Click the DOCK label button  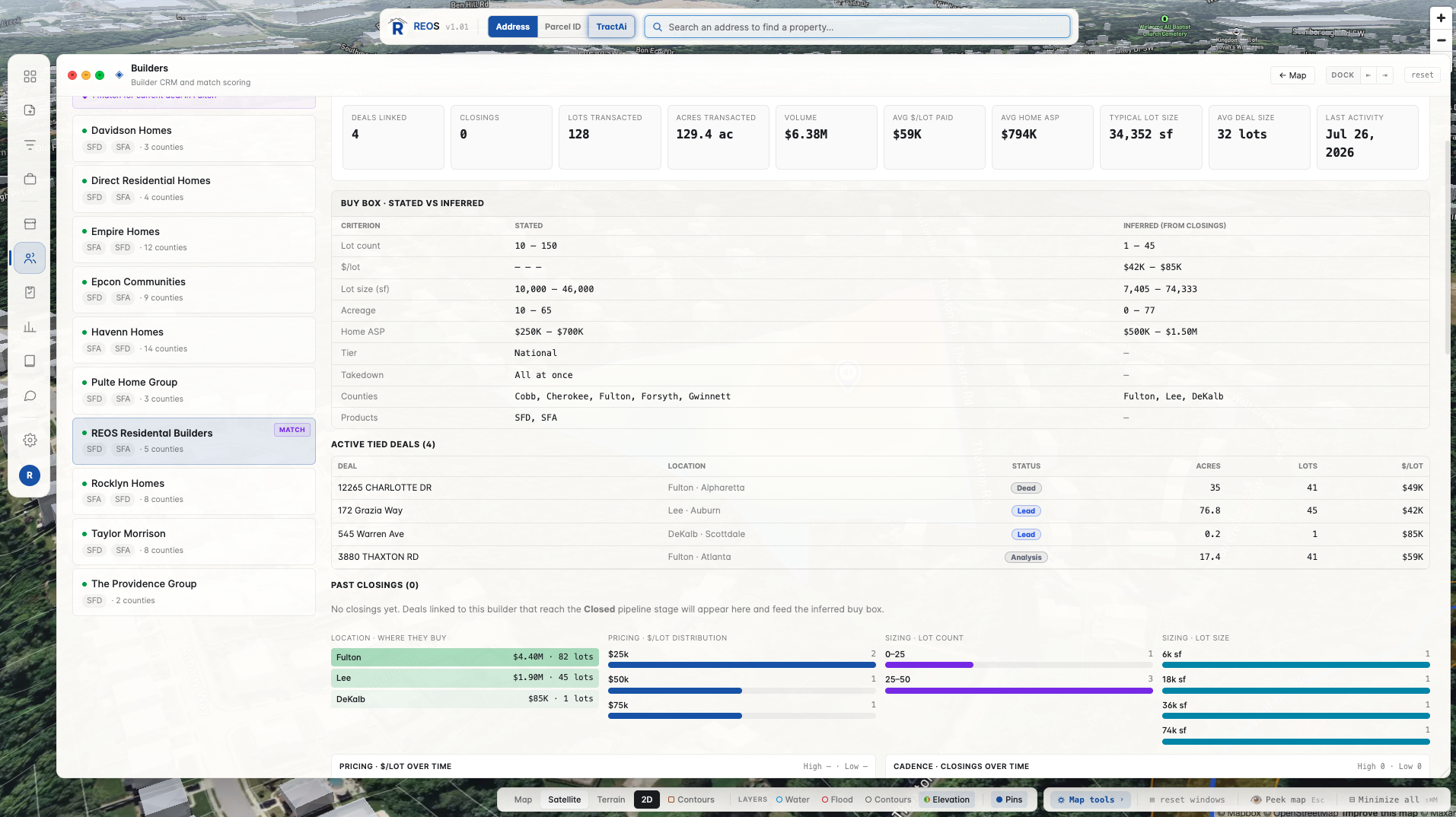[1343, 75]
